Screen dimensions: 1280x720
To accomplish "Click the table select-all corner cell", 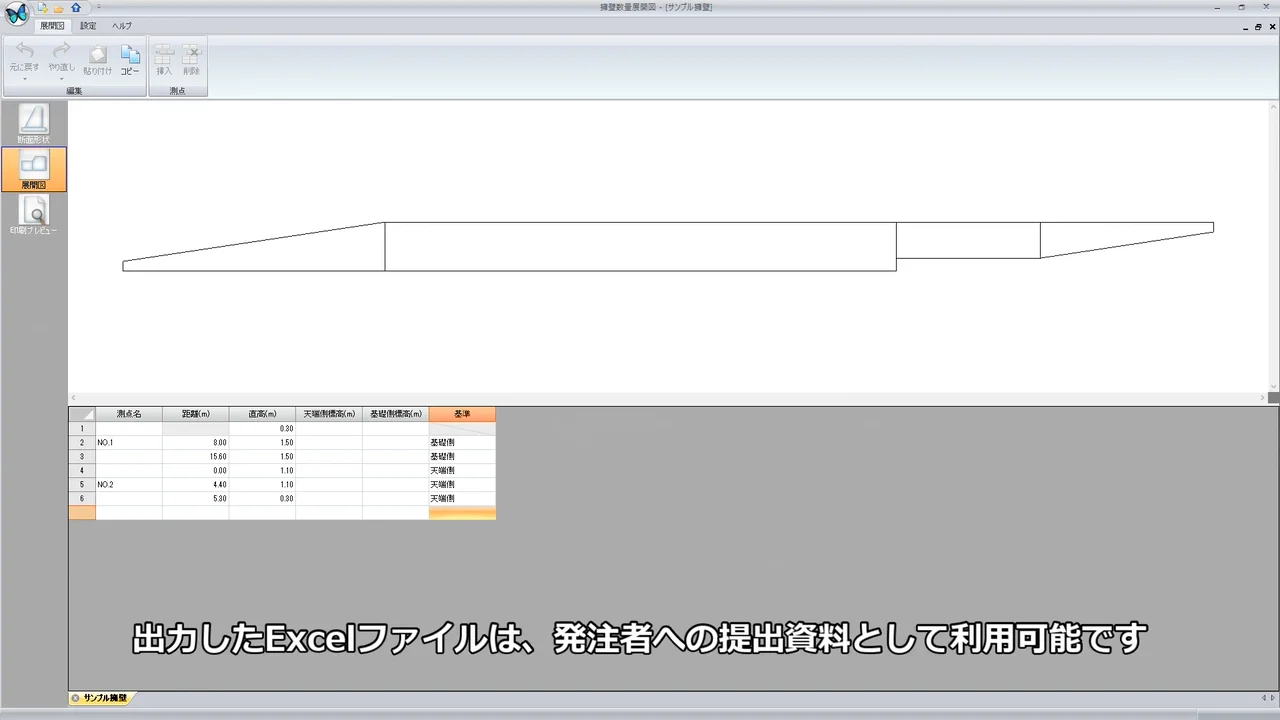I will [82, 414].
